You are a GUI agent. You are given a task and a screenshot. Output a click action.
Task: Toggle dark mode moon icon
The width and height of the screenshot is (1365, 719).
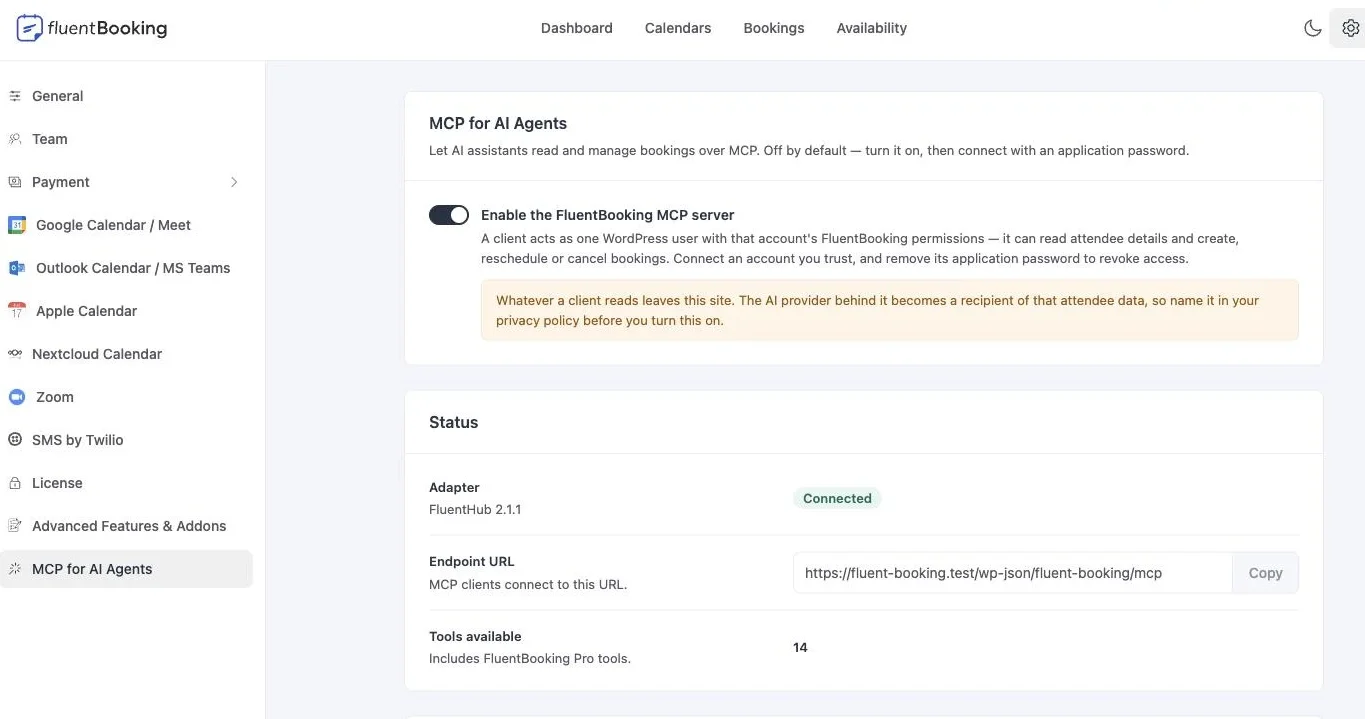(x=1313, y=28)
